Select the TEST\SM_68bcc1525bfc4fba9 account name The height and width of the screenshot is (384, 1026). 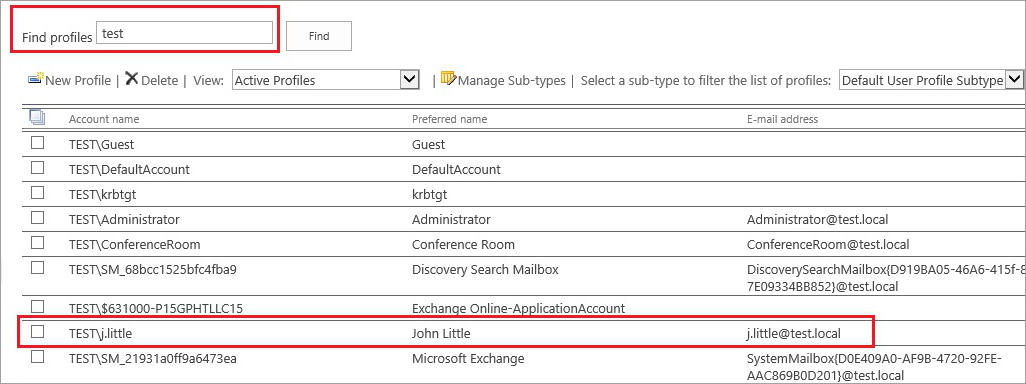152,269
